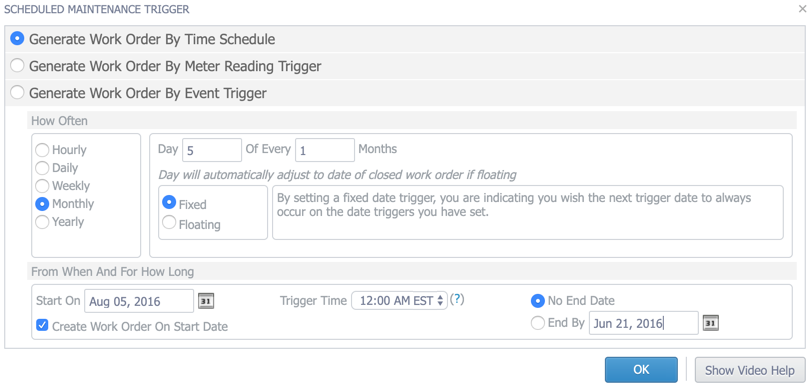The image size is (810, 388).
Task: Focus the Of Every months input field
Action: (x=325, y=150)
